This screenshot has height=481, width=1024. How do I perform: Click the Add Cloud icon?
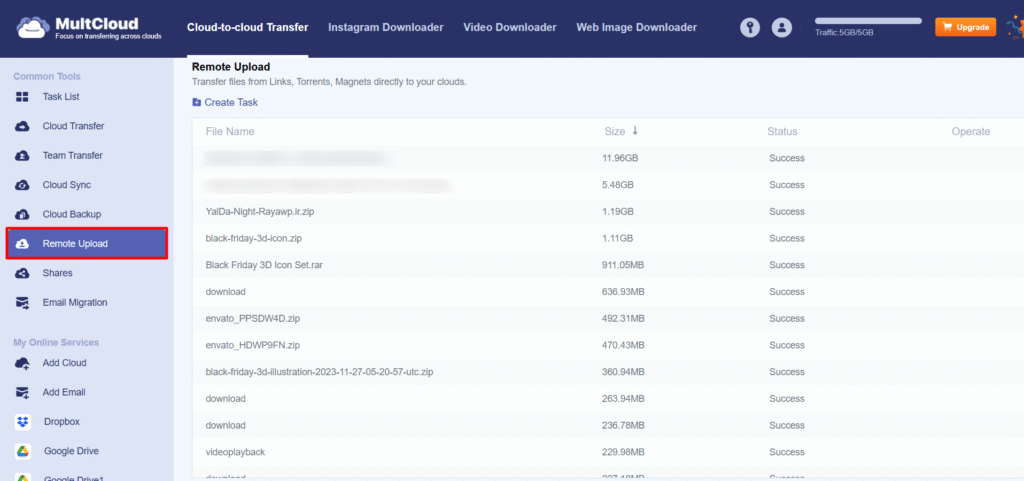(22, 363)
